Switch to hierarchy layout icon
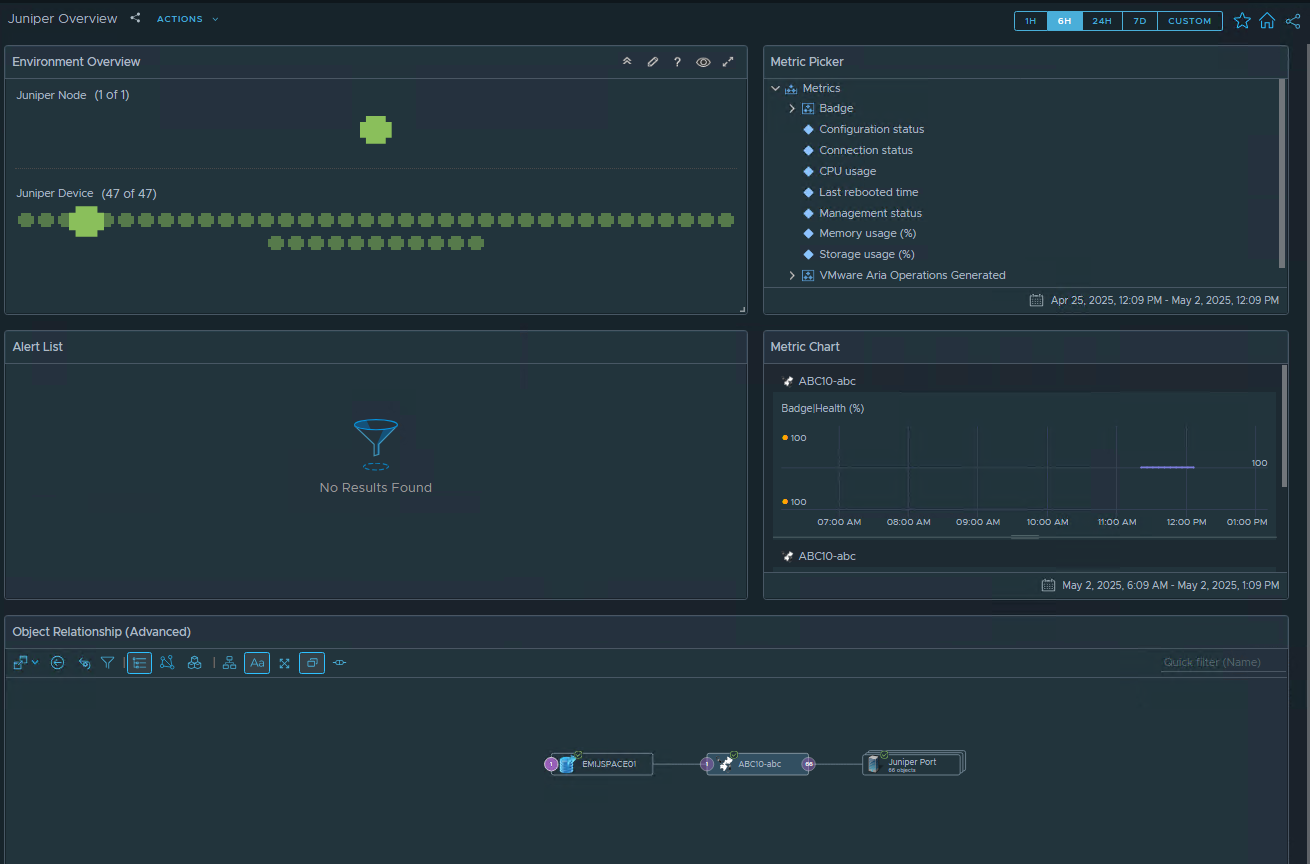1310x864 pixels. (229, 662)
